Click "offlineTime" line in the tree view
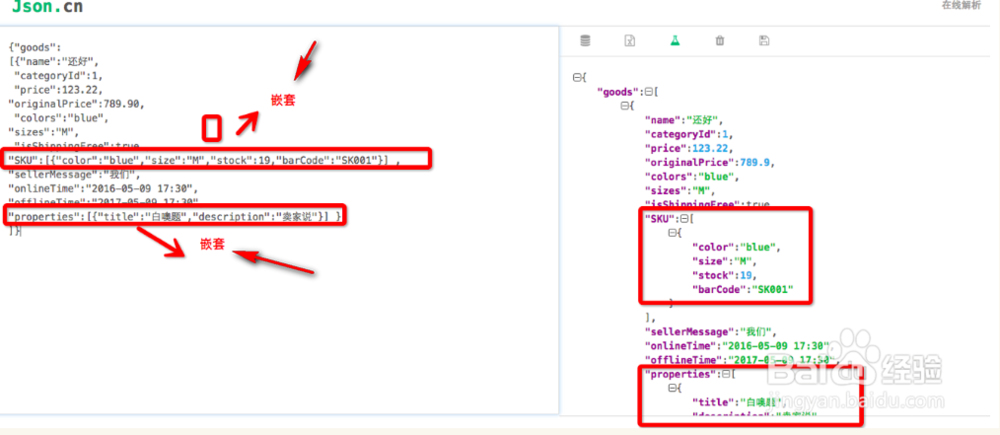Screen dimensions: 1000x435 pyautogui.click(x=740, y=360)
